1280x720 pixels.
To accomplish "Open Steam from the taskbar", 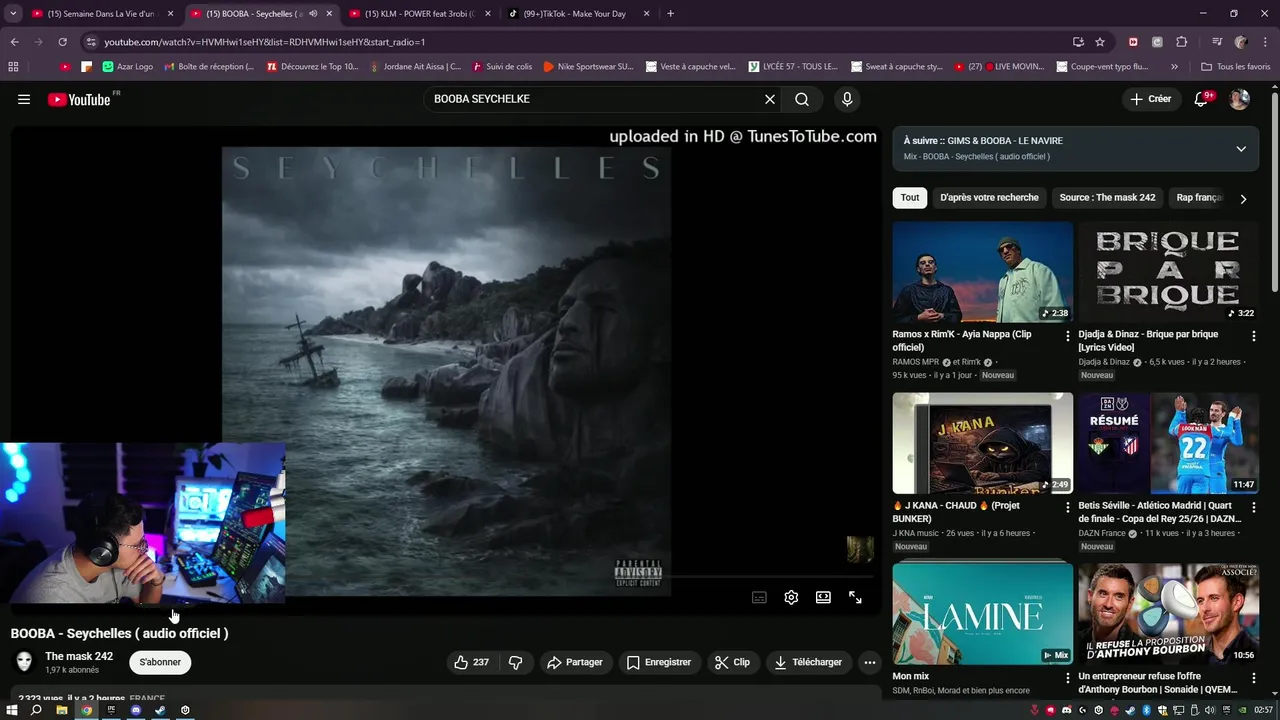I will click(x=160, y=710).
